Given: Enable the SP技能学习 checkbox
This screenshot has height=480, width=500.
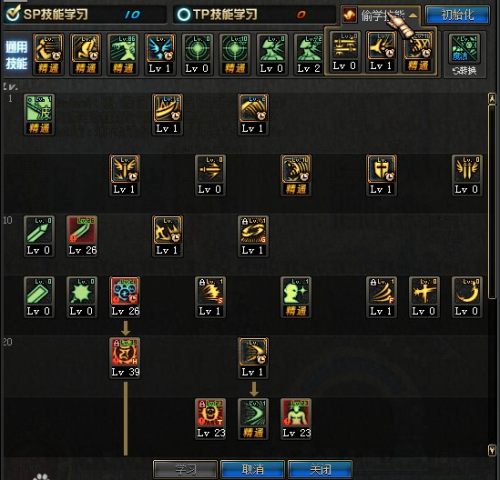Looking at the screenshot, I should click(13, 13).
